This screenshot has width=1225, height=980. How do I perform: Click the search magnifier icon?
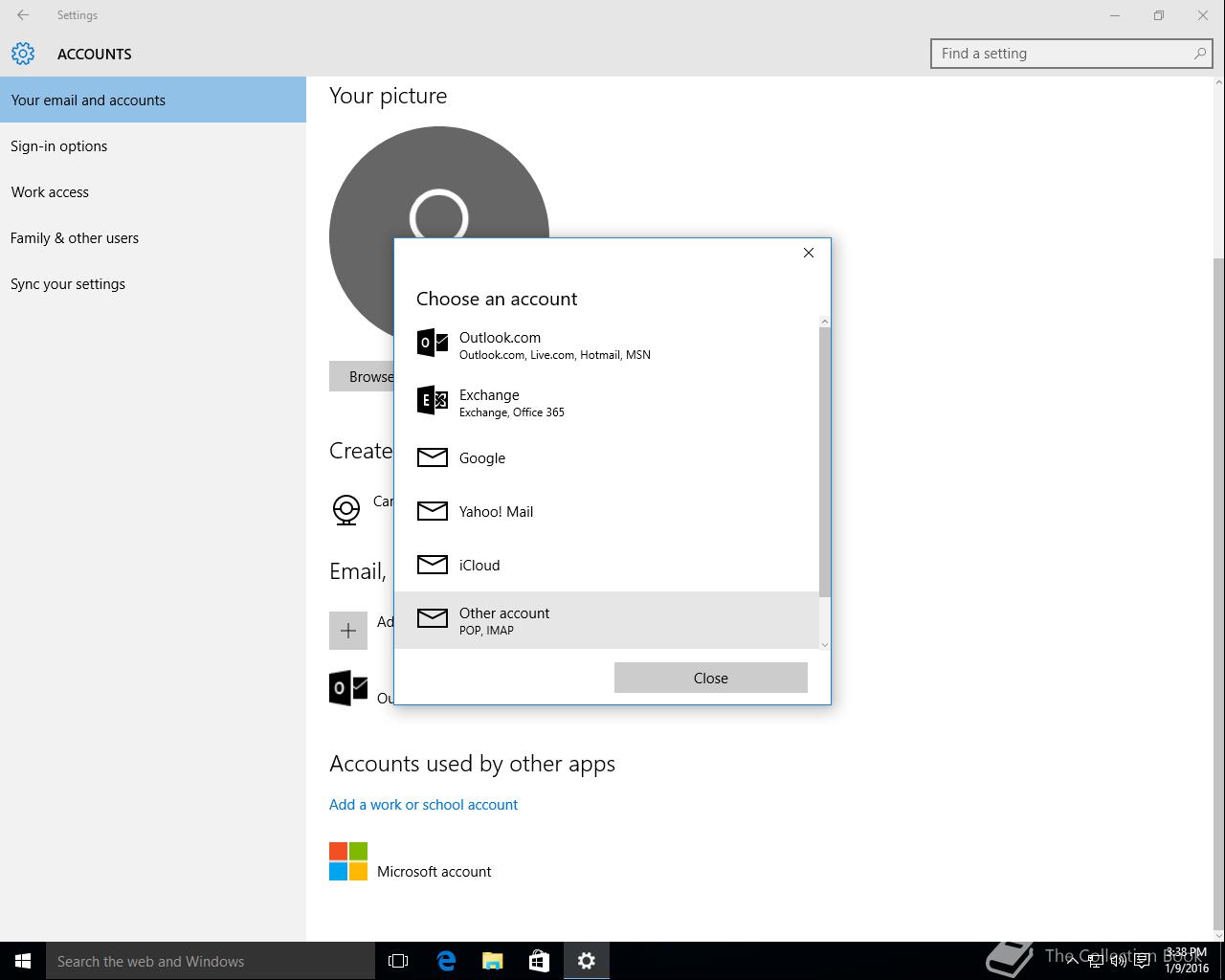pos(1199,54)
